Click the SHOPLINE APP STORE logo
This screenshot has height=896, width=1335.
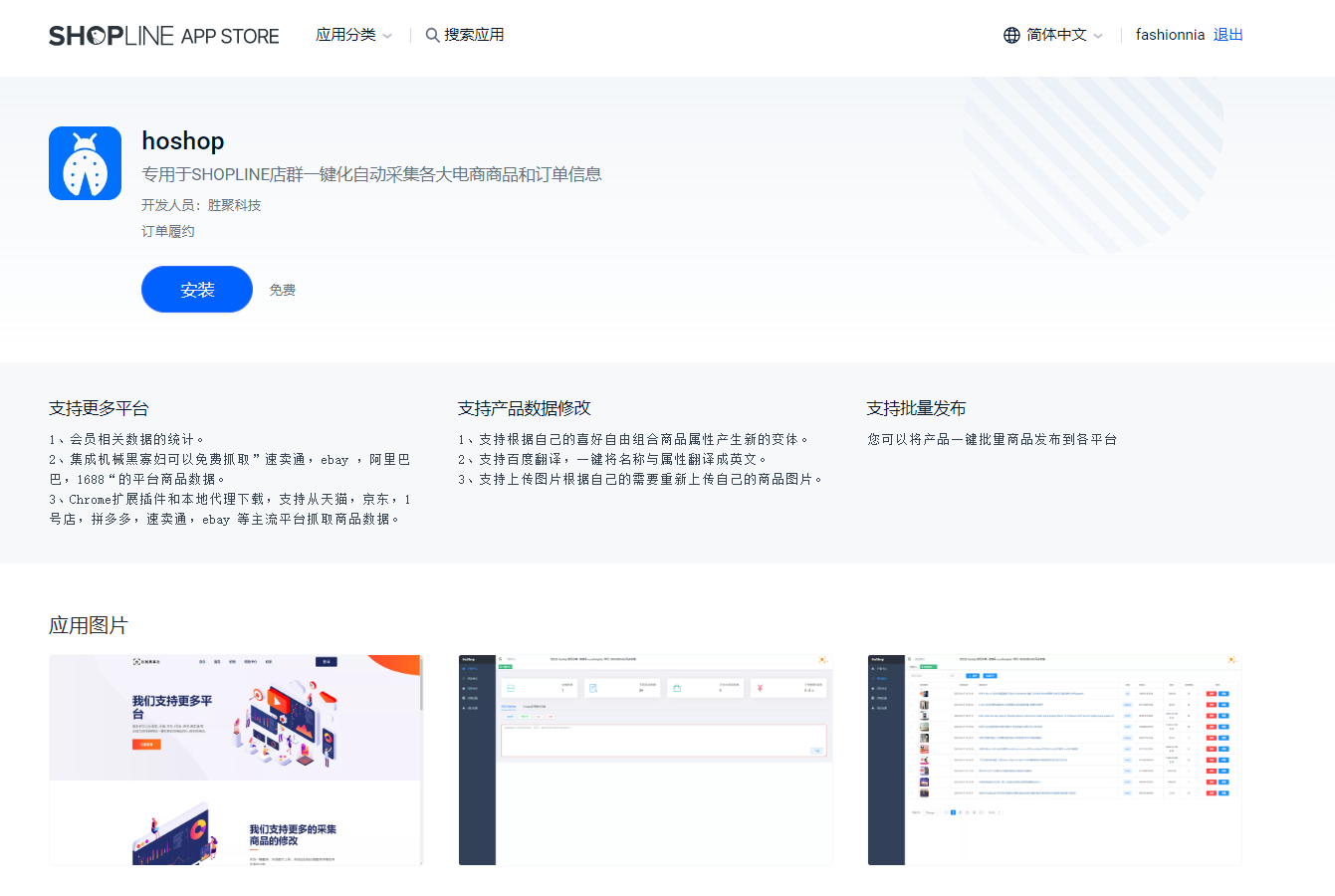164,36
